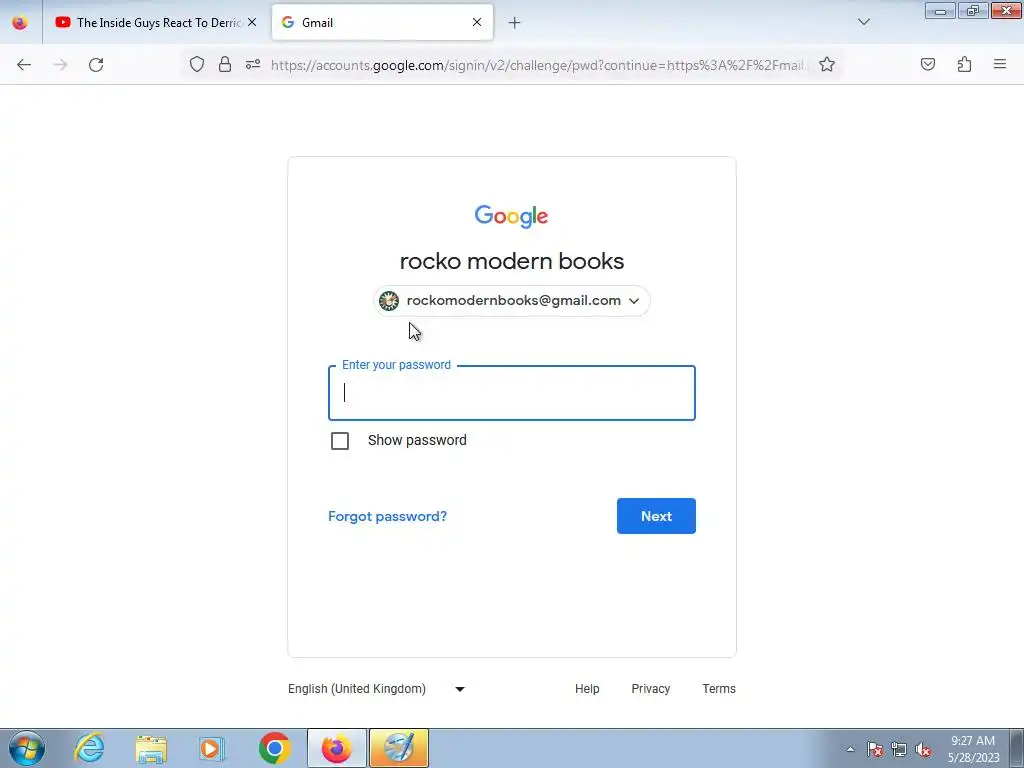
Task: Click the address bar URL
Action: coord(537,65)
